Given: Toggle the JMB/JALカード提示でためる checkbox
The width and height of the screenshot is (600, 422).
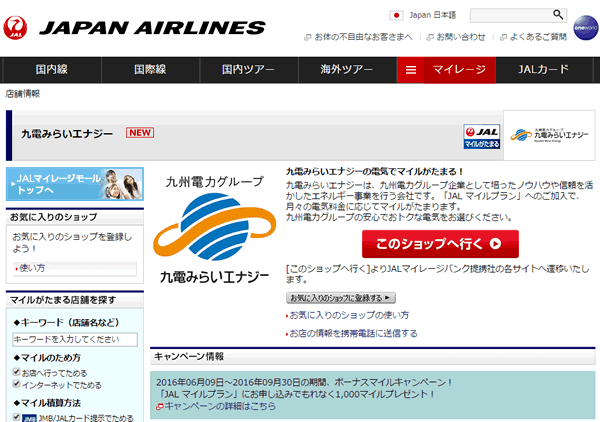Looking at the screenshot, I should [x=15, y=416].
